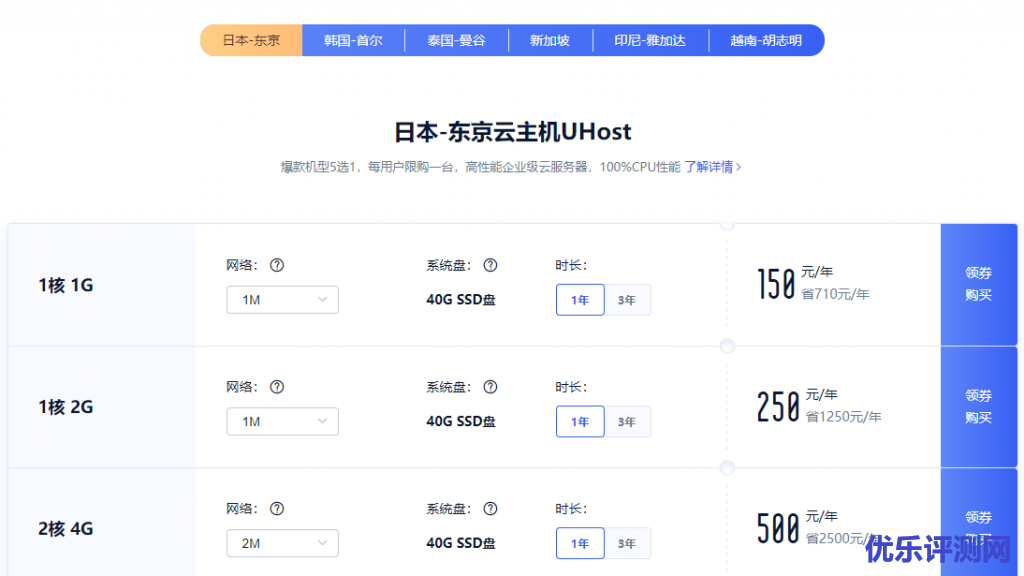1024x576 pixels.
Task: Select 3年 duration for 2核 4G plan
Action: point(627,543)
